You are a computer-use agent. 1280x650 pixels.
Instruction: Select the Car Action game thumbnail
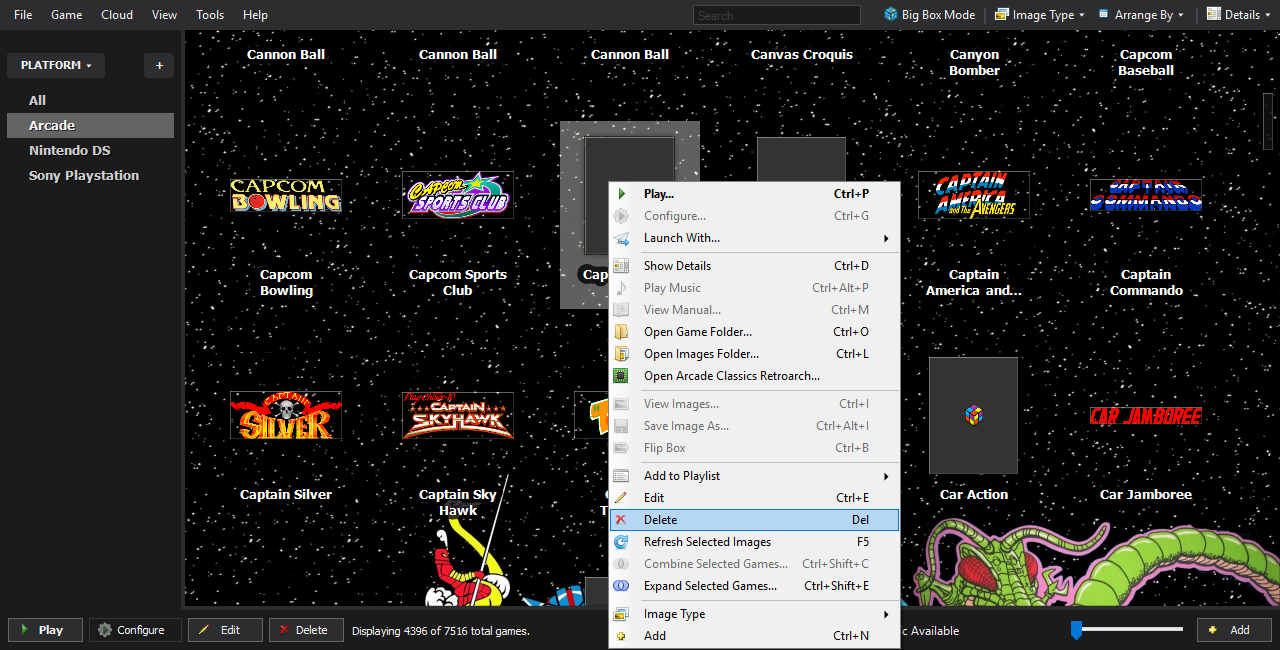[x=974, y=415]
